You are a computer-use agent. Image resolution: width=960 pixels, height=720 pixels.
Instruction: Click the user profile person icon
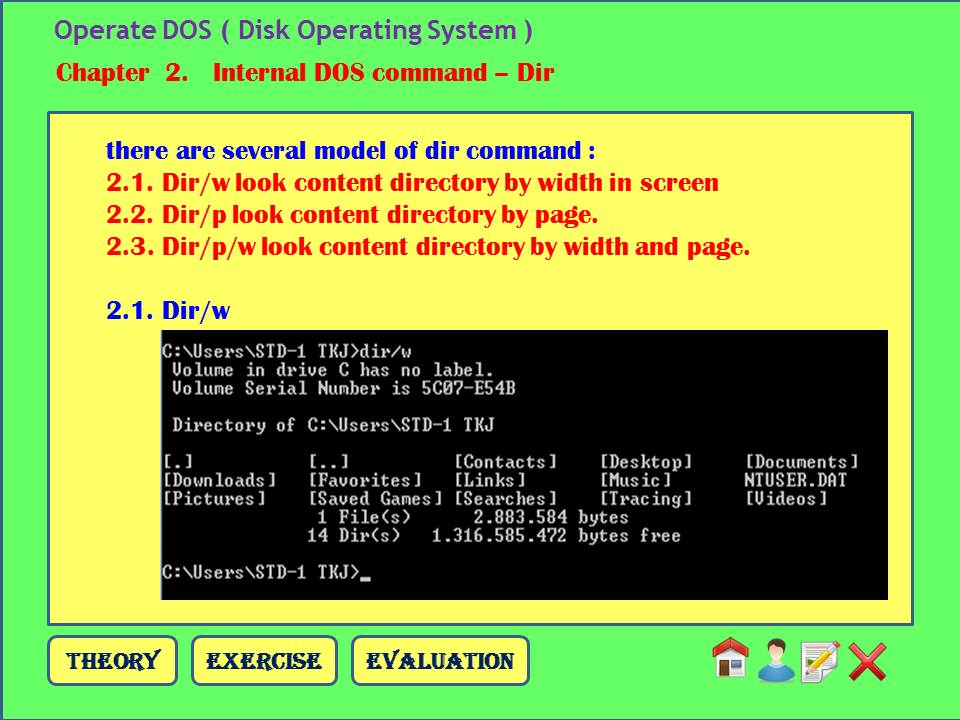point(776,661)
